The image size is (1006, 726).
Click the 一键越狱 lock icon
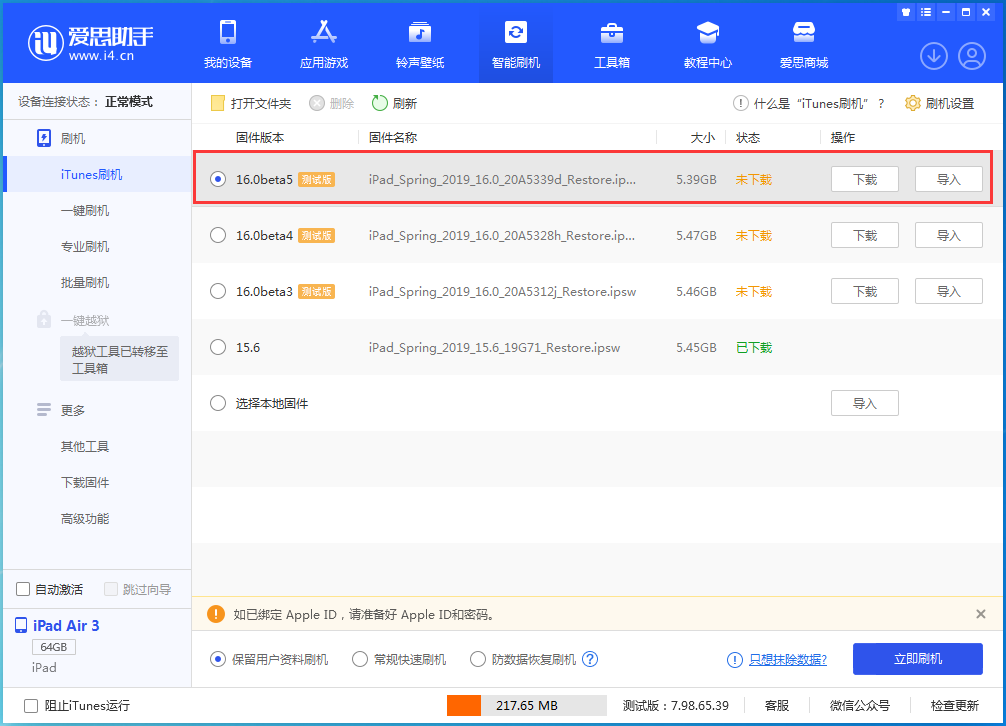[x=44, y=319]
